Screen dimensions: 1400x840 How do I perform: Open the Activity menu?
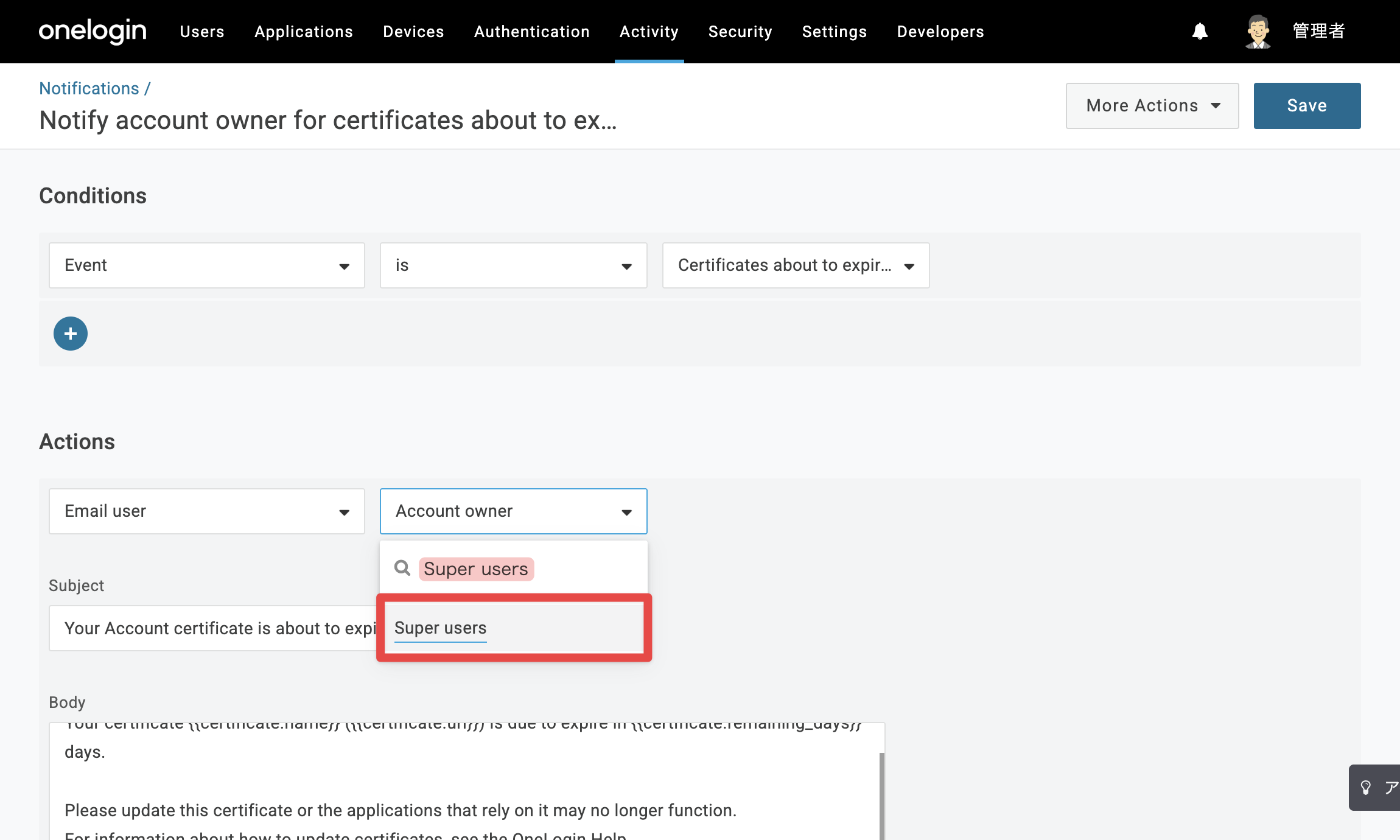pos(649,32)
